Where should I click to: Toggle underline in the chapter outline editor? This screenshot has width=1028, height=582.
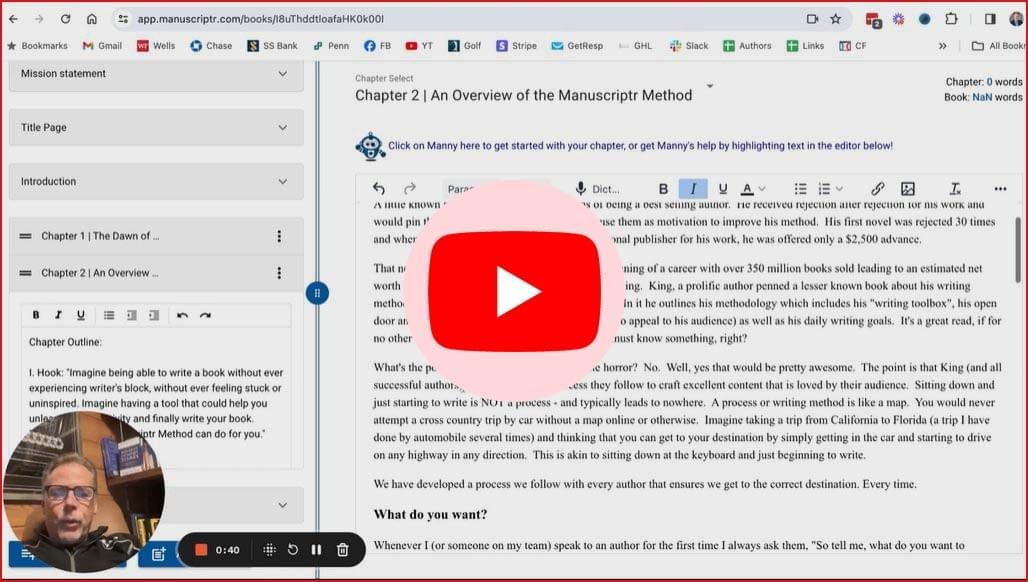(x=81, y=315)
